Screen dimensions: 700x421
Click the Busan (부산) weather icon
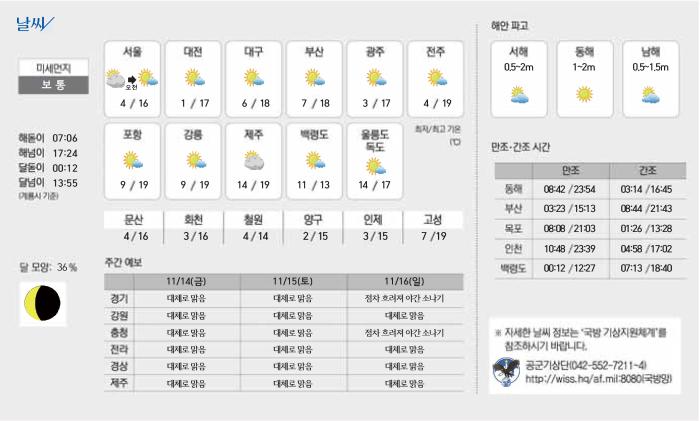point(314,78)
